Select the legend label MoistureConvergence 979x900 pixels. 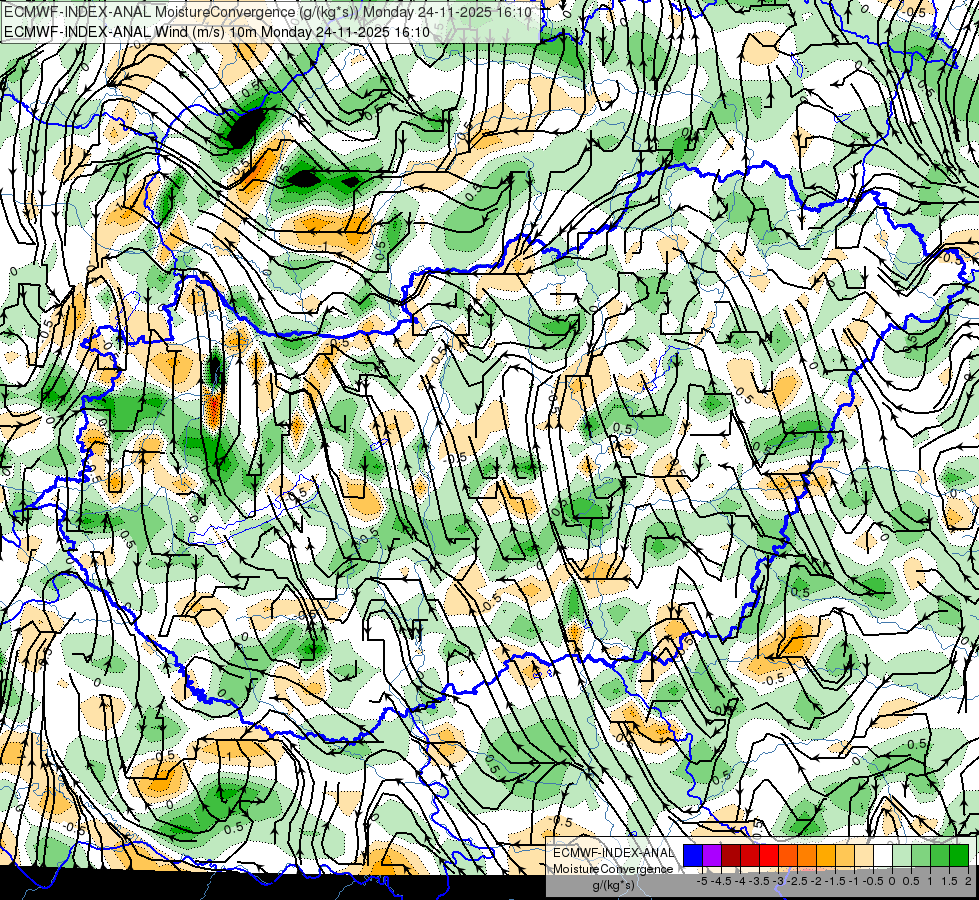click(x=613, y=869)
